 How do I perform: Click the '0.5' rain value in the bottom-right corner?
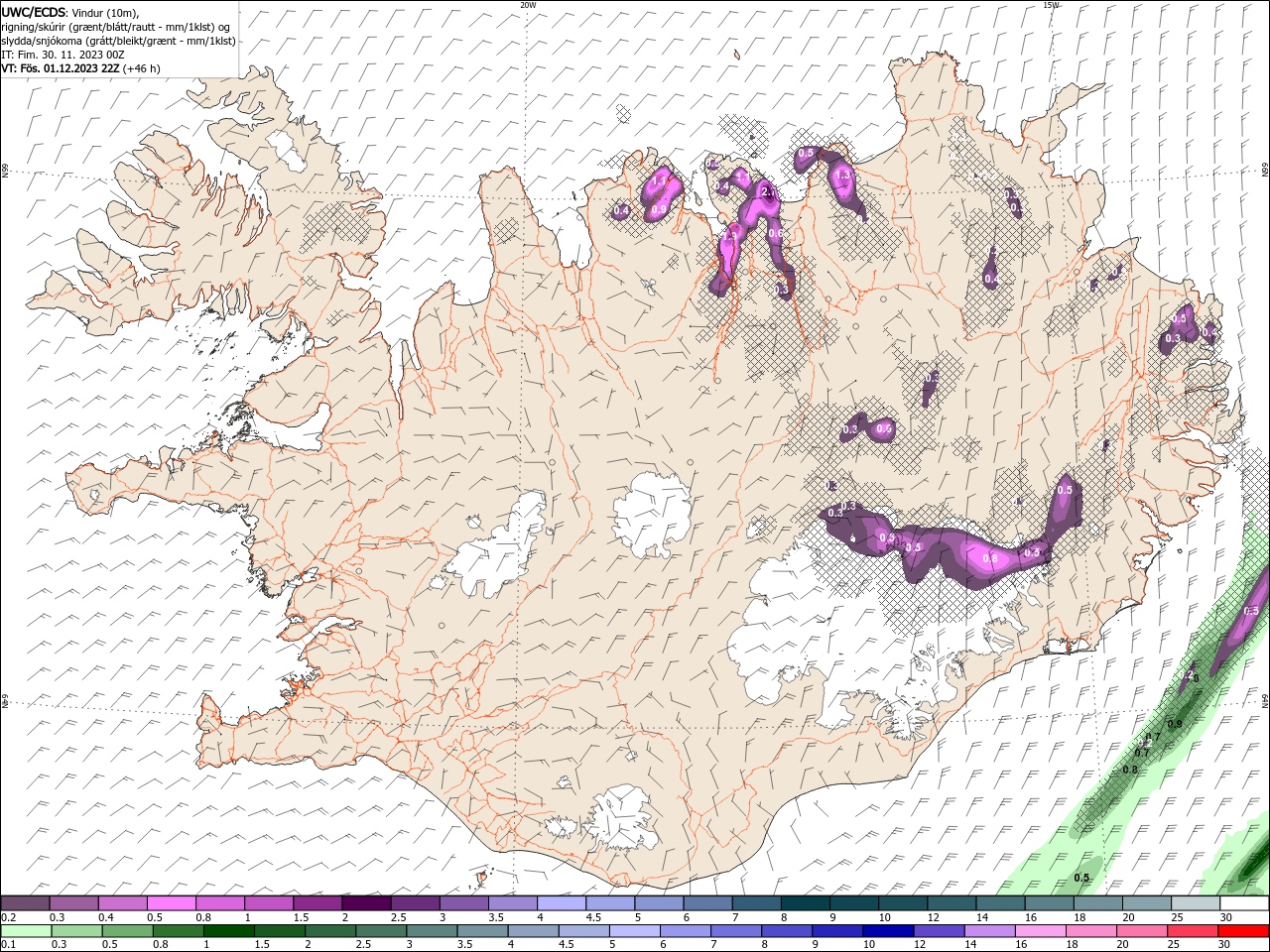pyautogui.click(x=1082, y=878)
